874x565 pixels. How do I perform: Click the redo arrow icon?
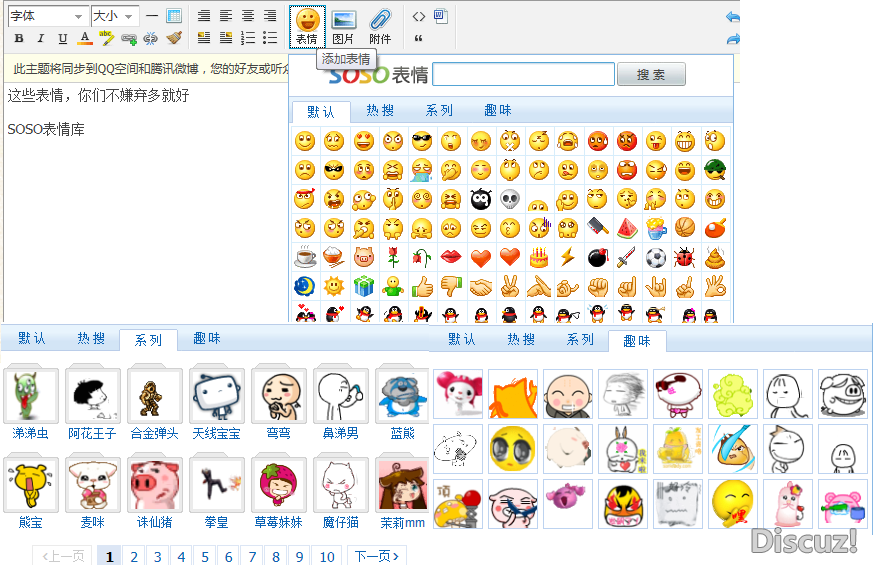[x=732, y=39]
